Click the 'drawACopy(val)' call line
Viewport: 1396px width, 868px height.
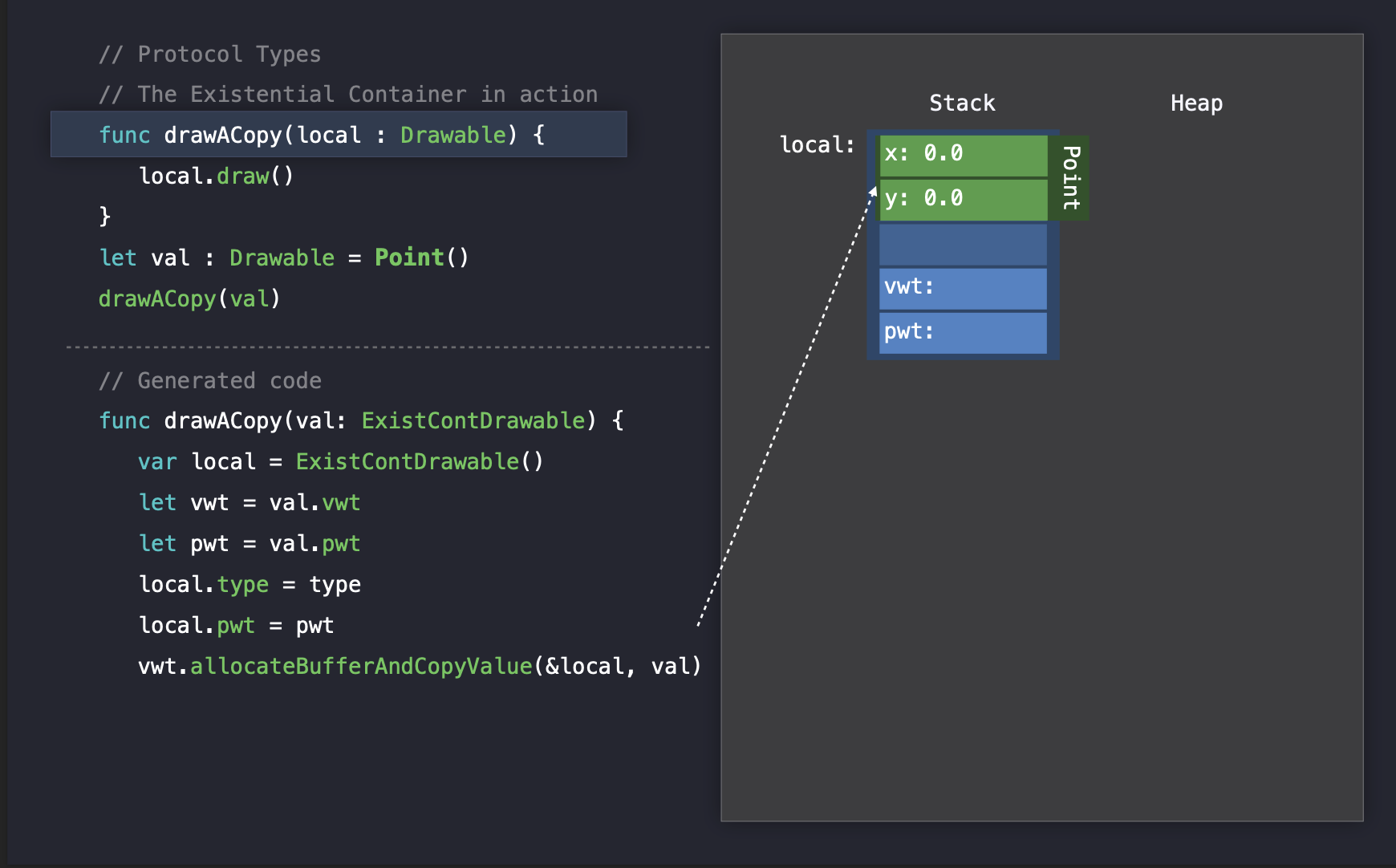[x=189, y=298]
